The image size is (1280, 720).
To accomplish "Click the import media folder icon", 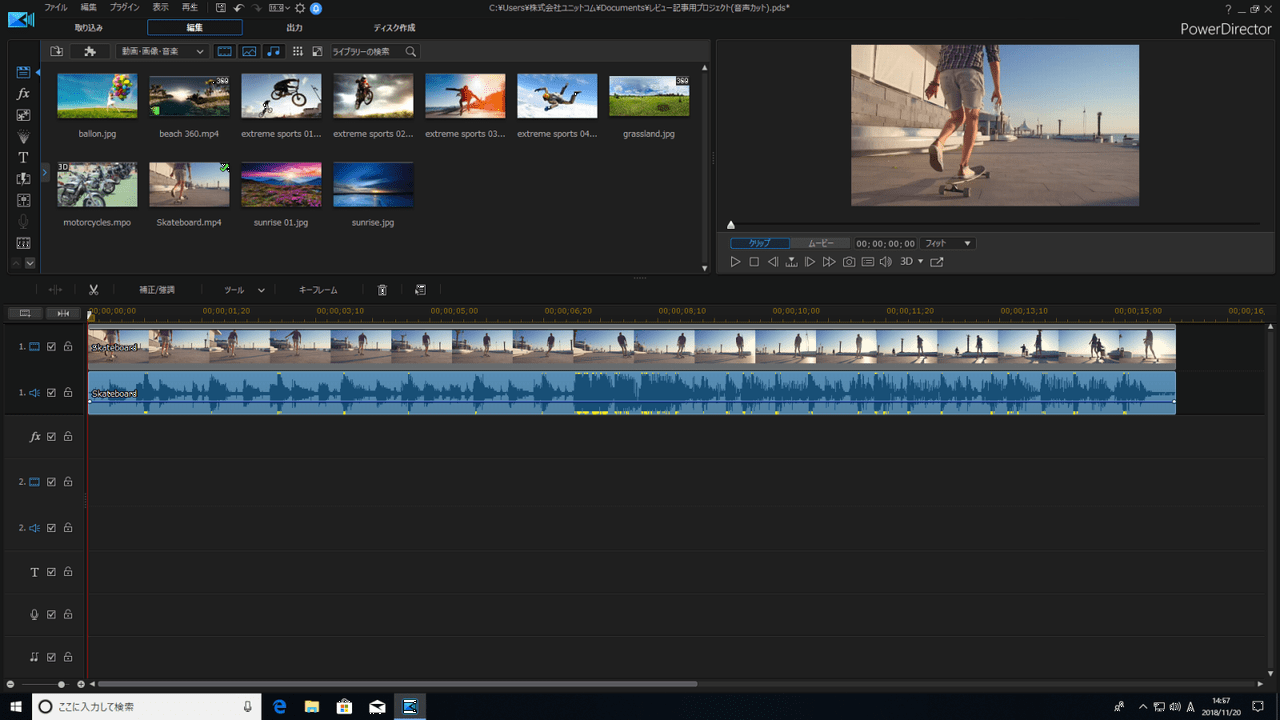I will [x=56, y=51].
